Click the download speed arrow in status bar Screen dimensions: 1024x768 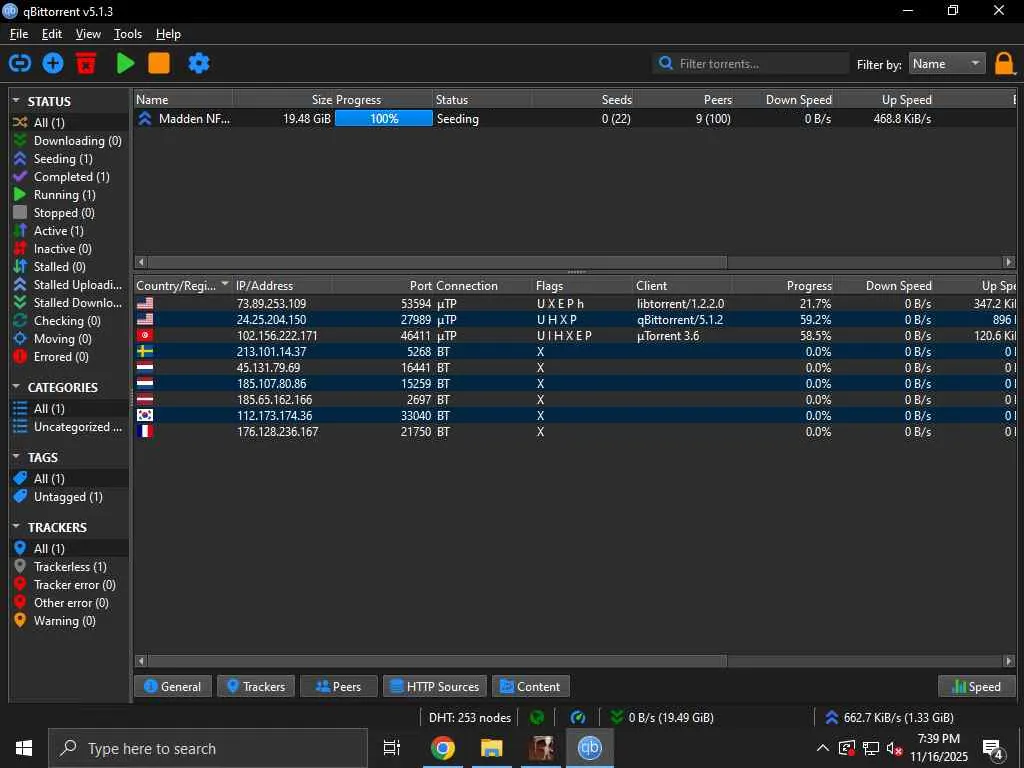616,718
